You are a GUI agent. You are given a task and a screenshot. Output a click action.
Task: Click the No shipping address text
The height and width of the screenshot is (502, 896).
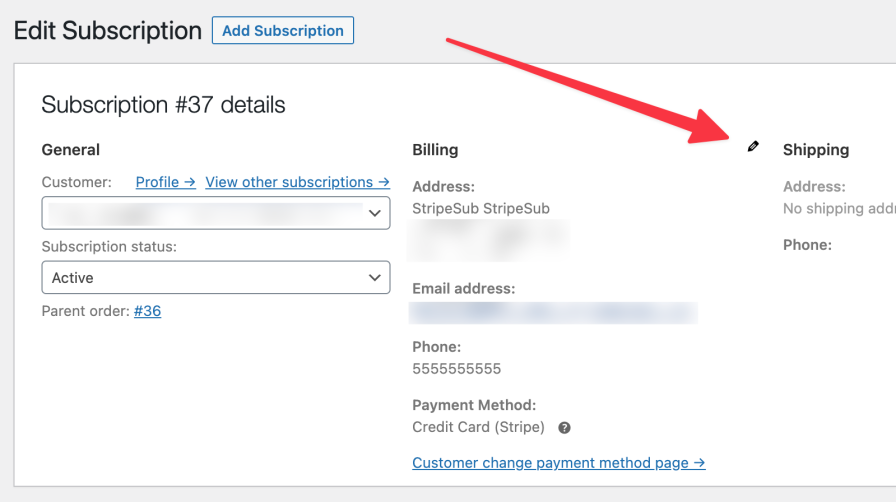coord(838,209)
